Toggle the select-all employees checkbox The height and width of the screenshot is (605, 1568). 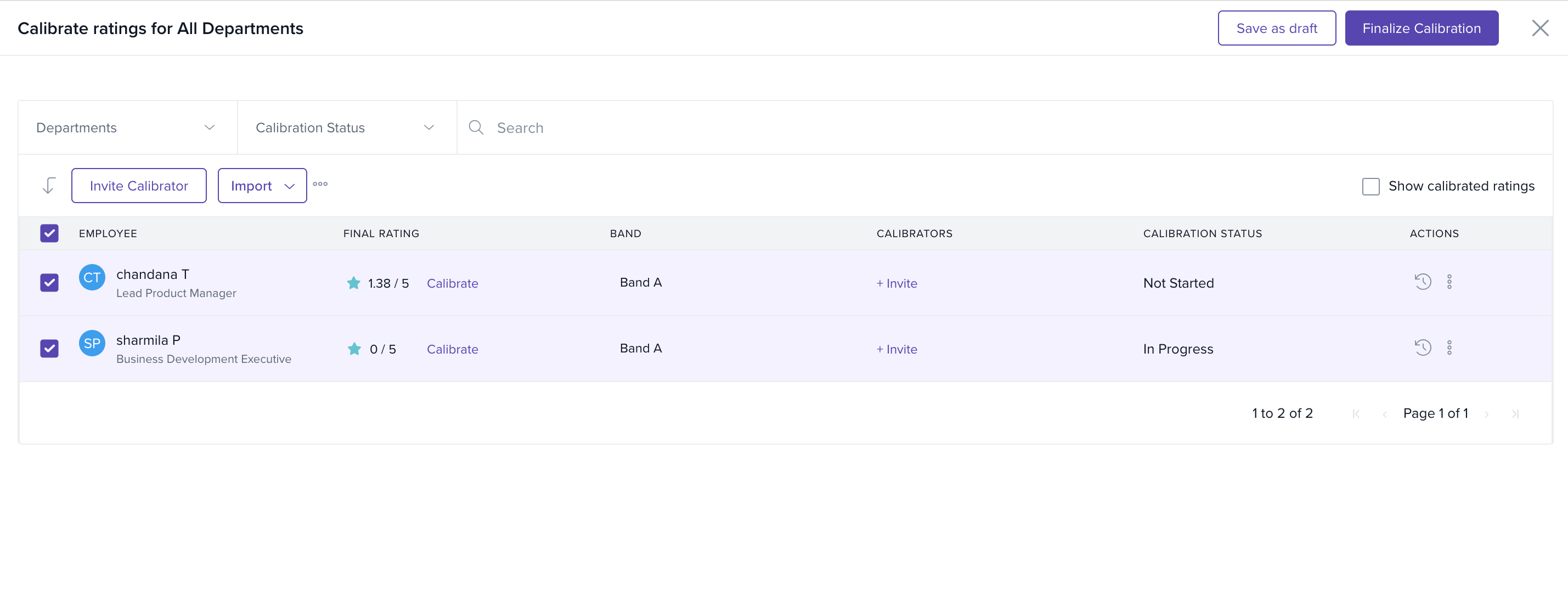point(49,233)
